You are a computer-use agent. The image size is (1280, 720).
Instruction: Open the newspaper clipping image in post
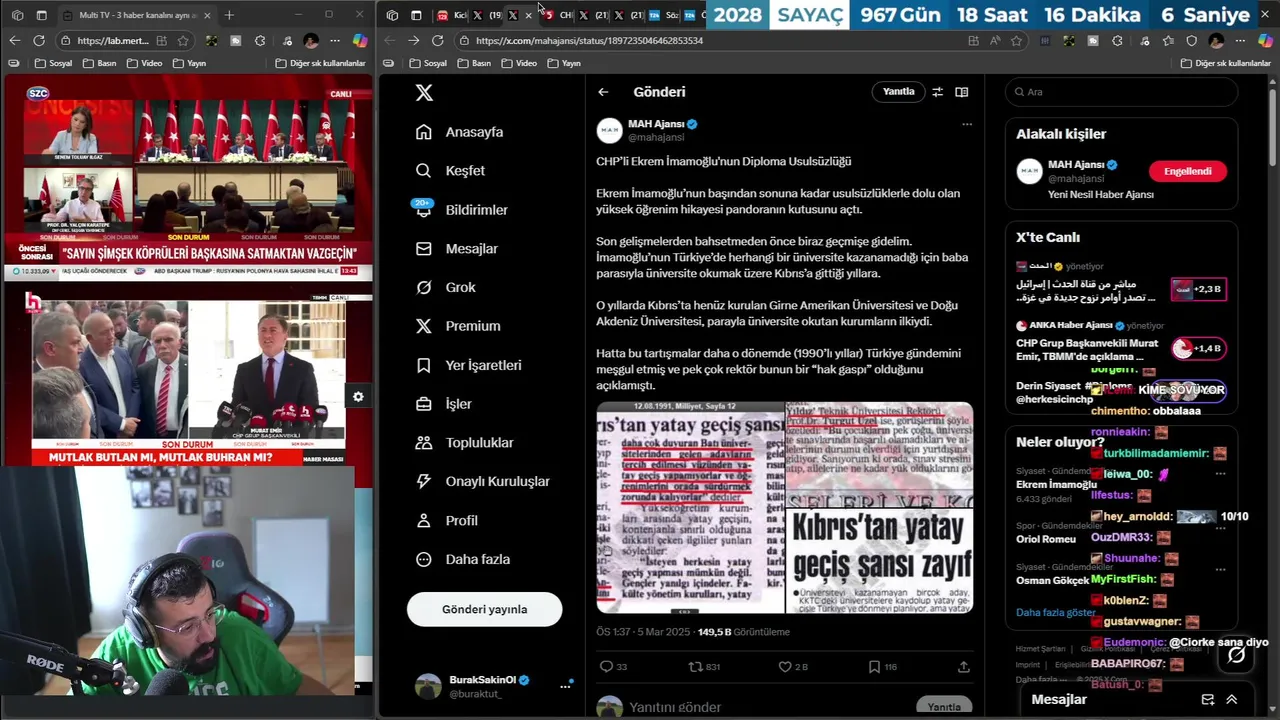click(785, 508)
